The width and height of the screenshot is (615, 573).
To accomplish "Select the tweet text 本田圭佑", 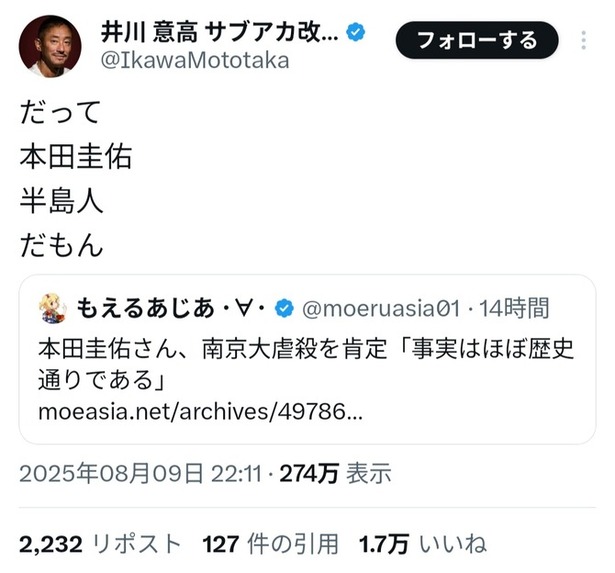I will (x=76, y=156).
